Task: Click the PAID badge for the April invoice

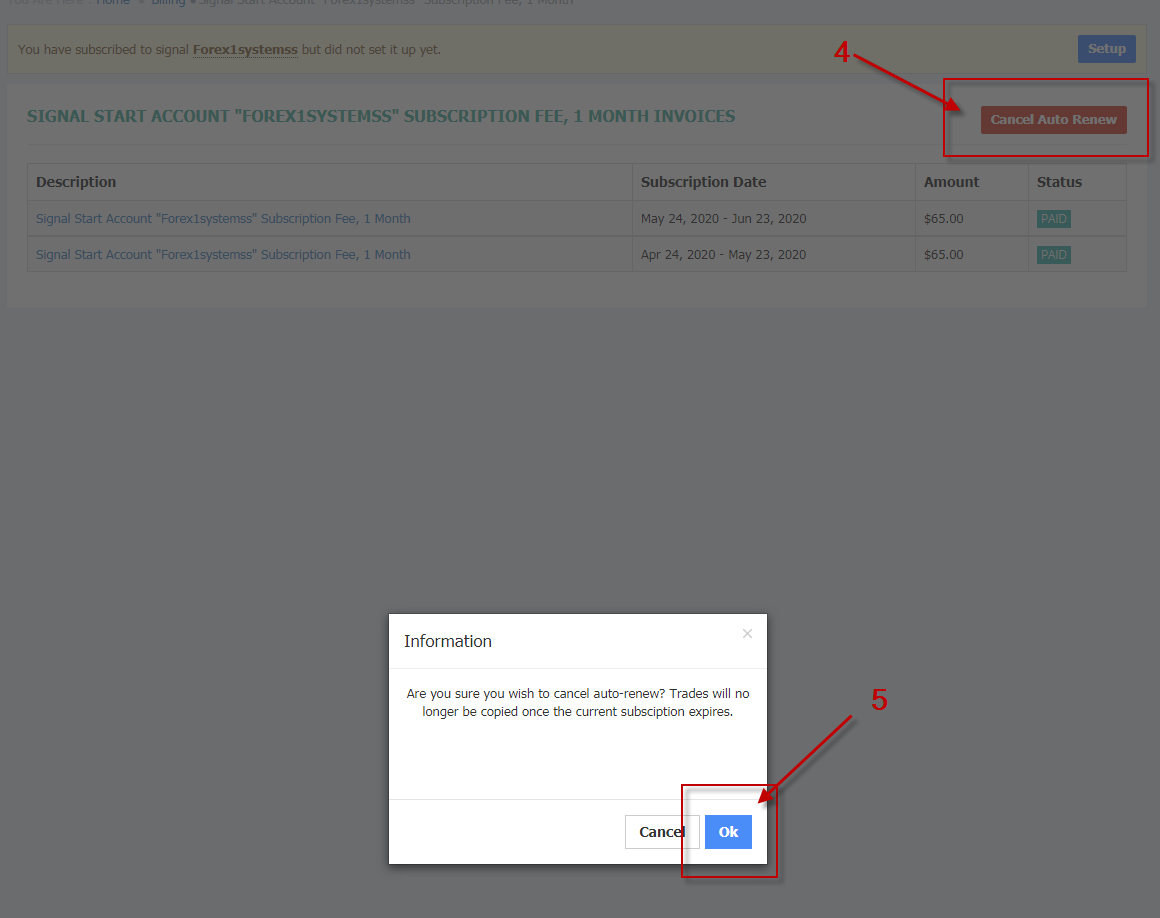Action: (x=1053, y=254)
